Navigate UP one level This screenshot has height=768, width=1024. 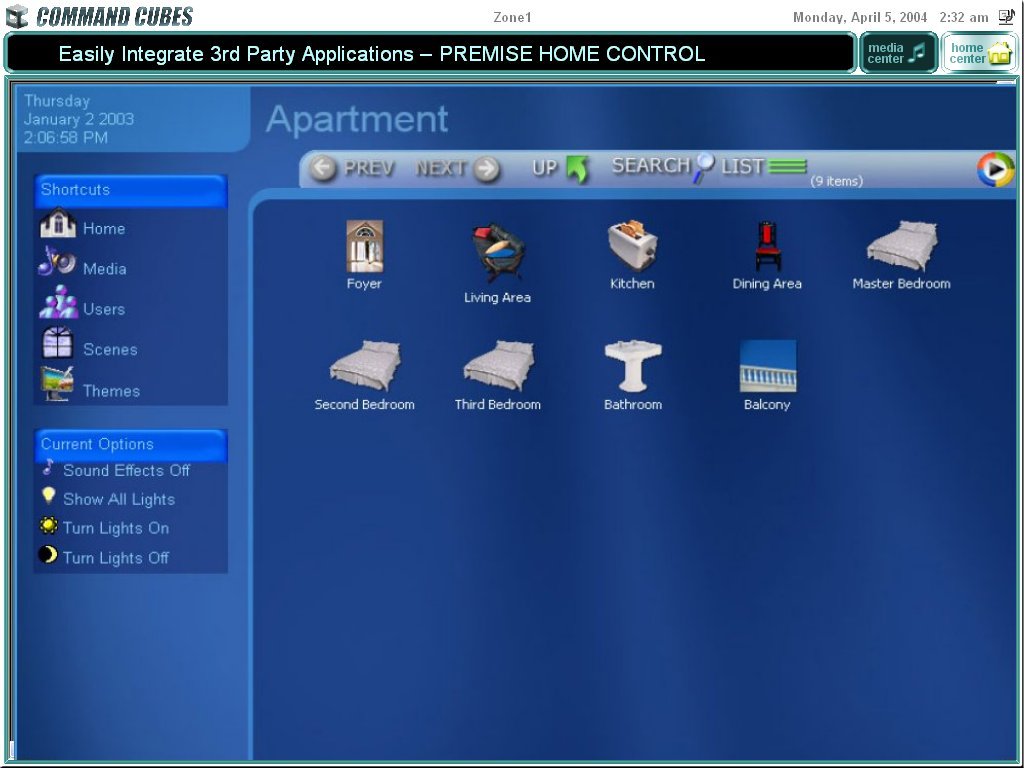pyautogui.click(x=560, y=168)
